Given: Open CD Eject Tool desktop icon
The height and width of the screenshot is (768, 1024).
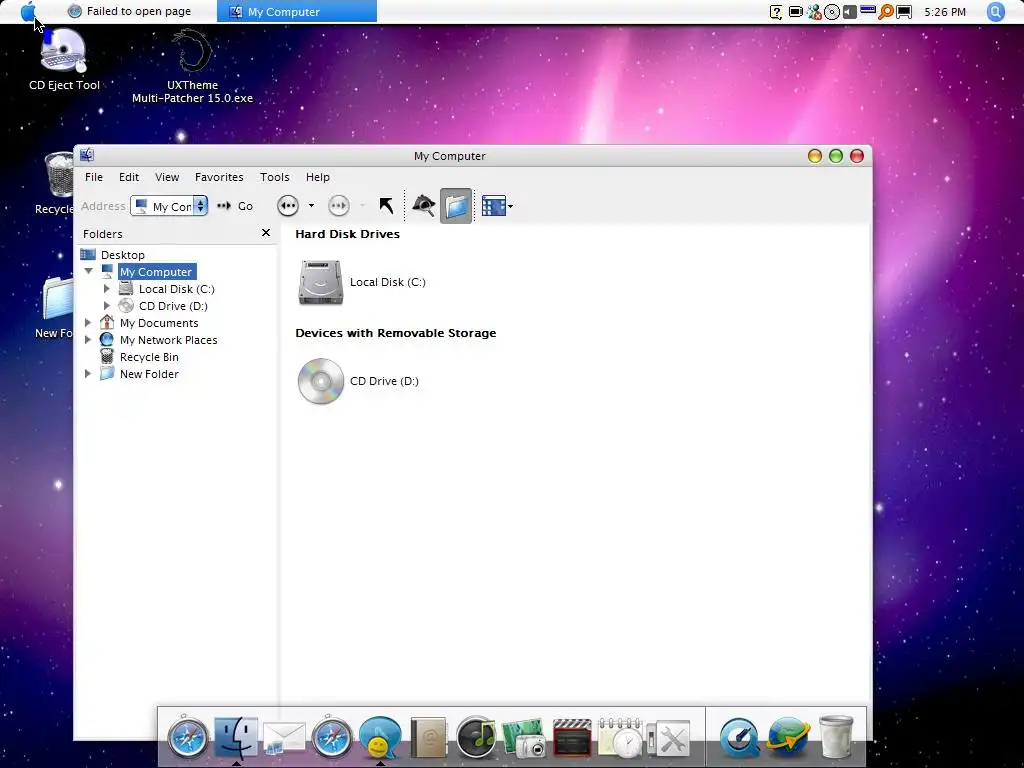Looking at the screenshot, I should 63,60.
